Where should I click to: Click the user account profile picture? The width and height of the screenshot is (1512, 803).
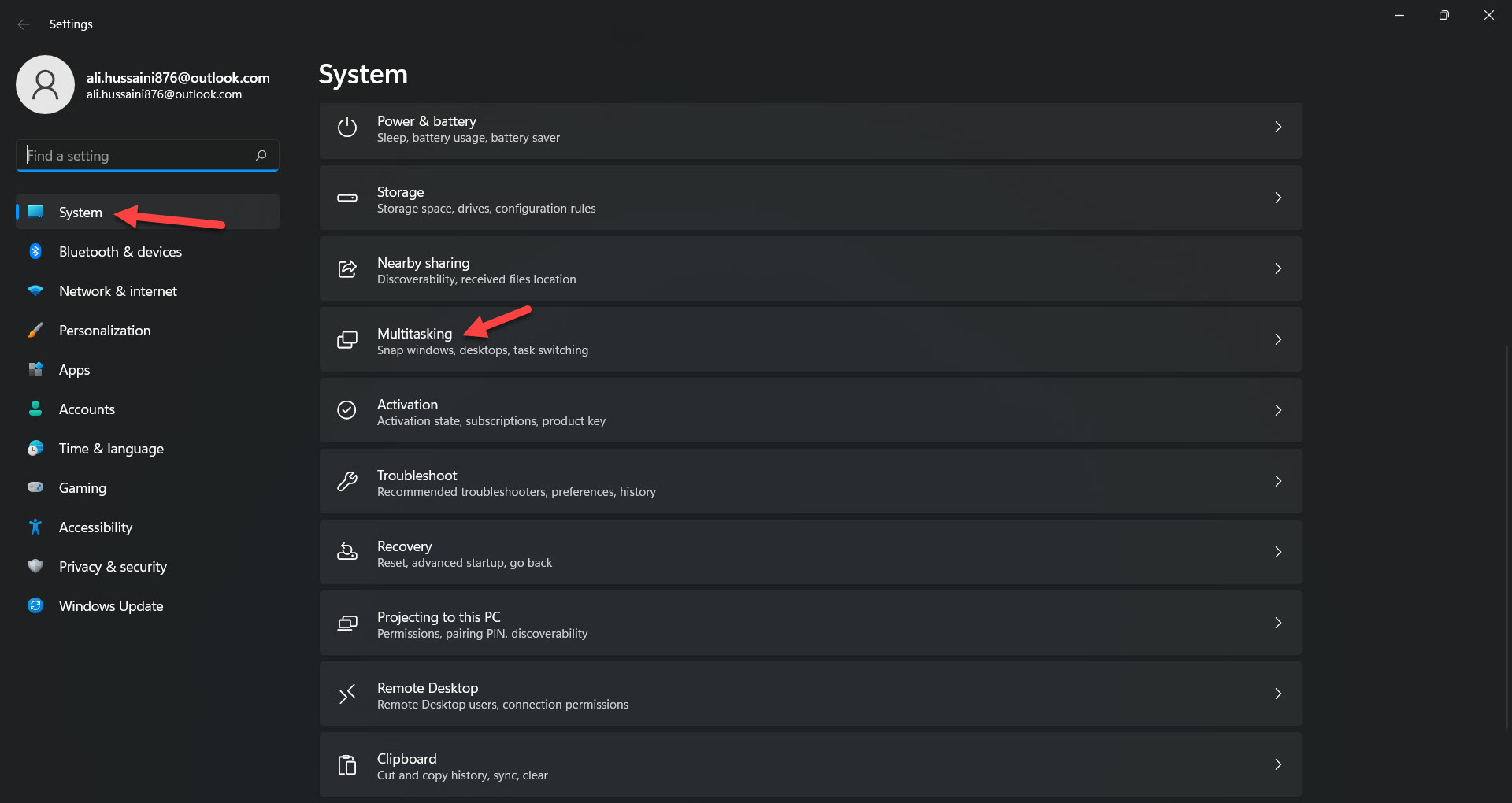(x=46, y=85)
